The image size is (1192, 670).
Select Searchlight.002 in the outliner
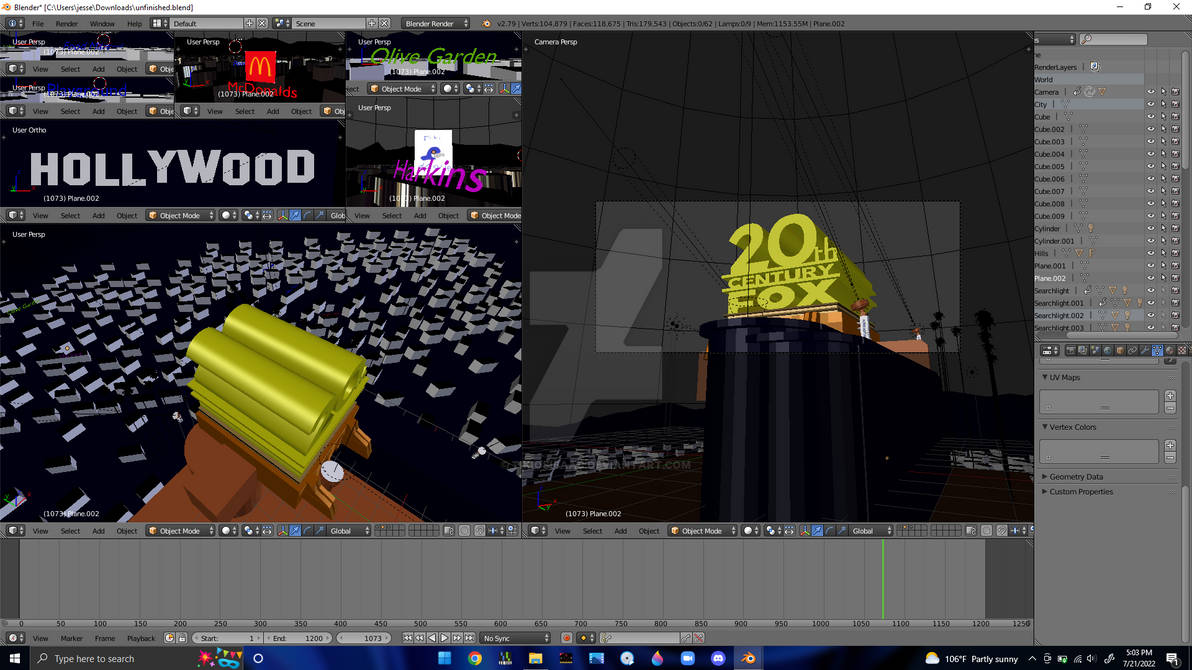1059,316
